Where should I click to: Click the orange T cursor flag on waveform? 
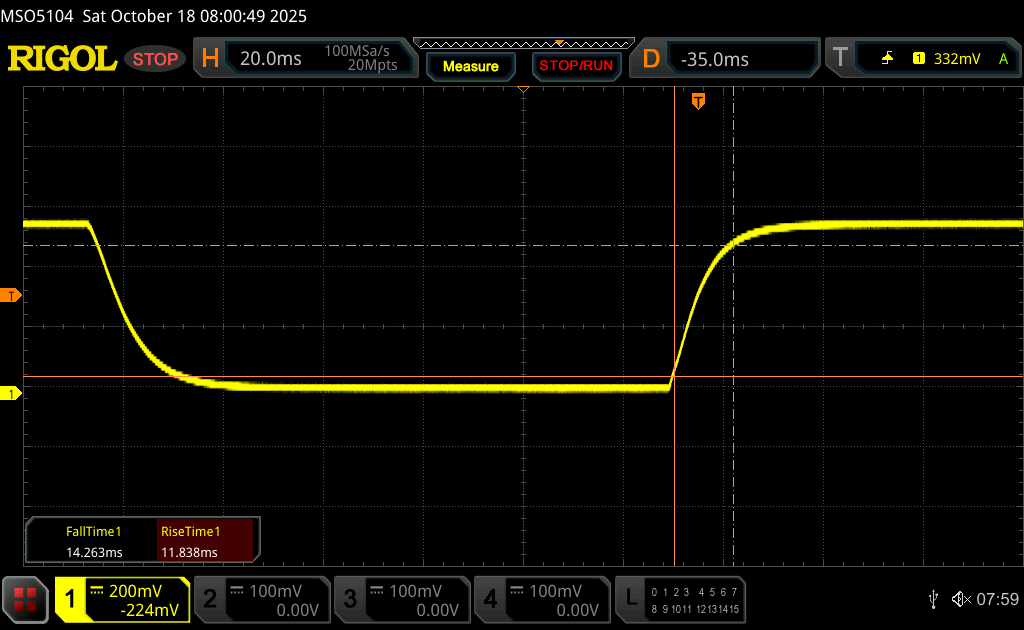click(698, 100)
